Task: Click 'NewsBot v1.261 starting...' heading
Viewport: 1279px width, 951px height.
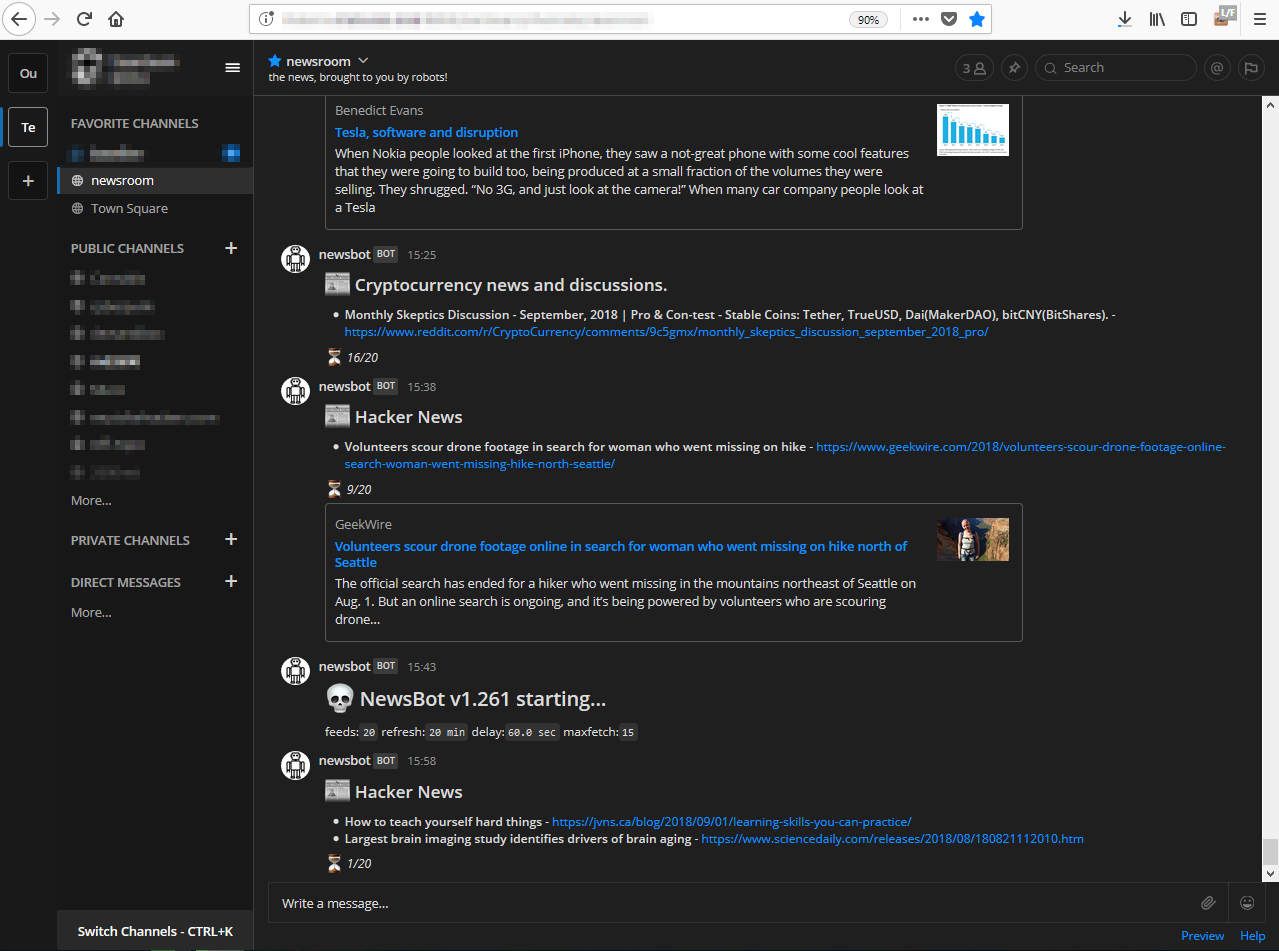Action: tap(483, 699)
